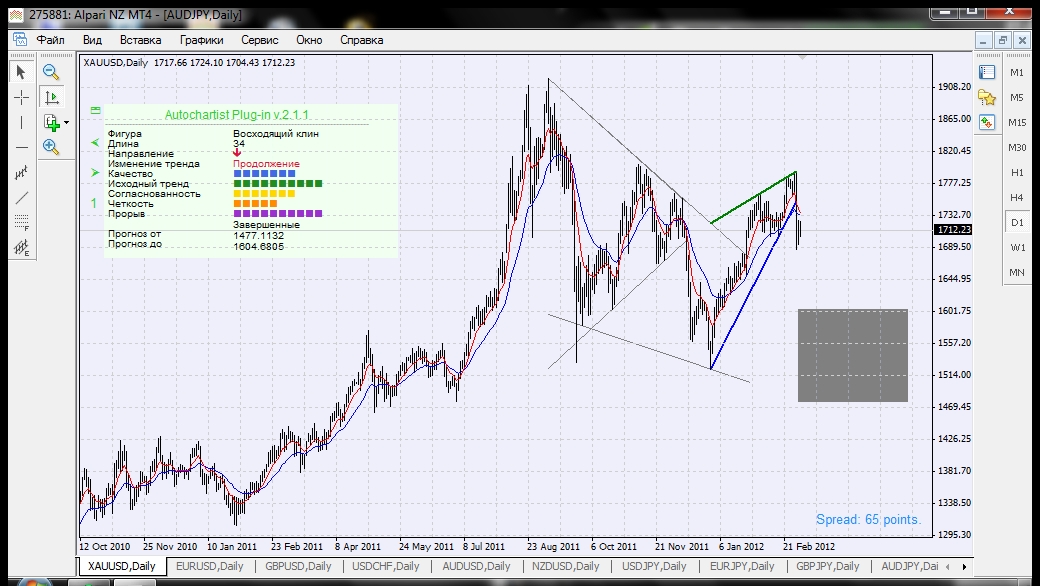
Task: Choose the vertical line drawing tool
Action: [x=21, y=123]
